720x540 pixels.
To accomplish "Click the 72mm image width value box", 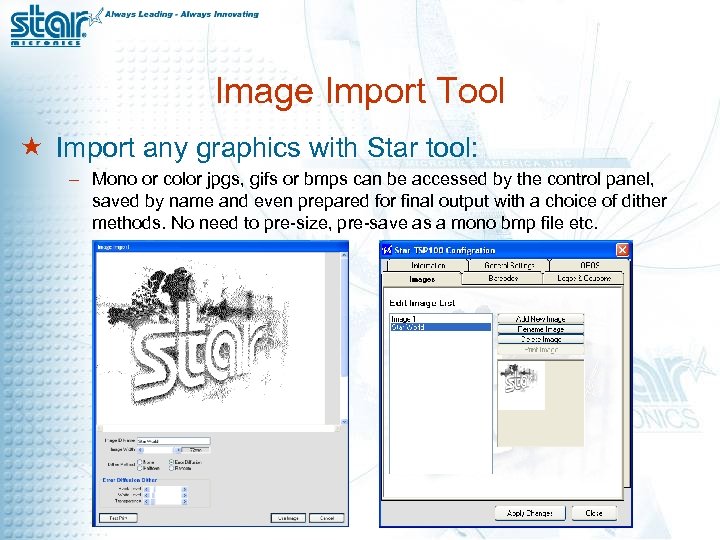I will pyautogui.click(x=195, y=450).
